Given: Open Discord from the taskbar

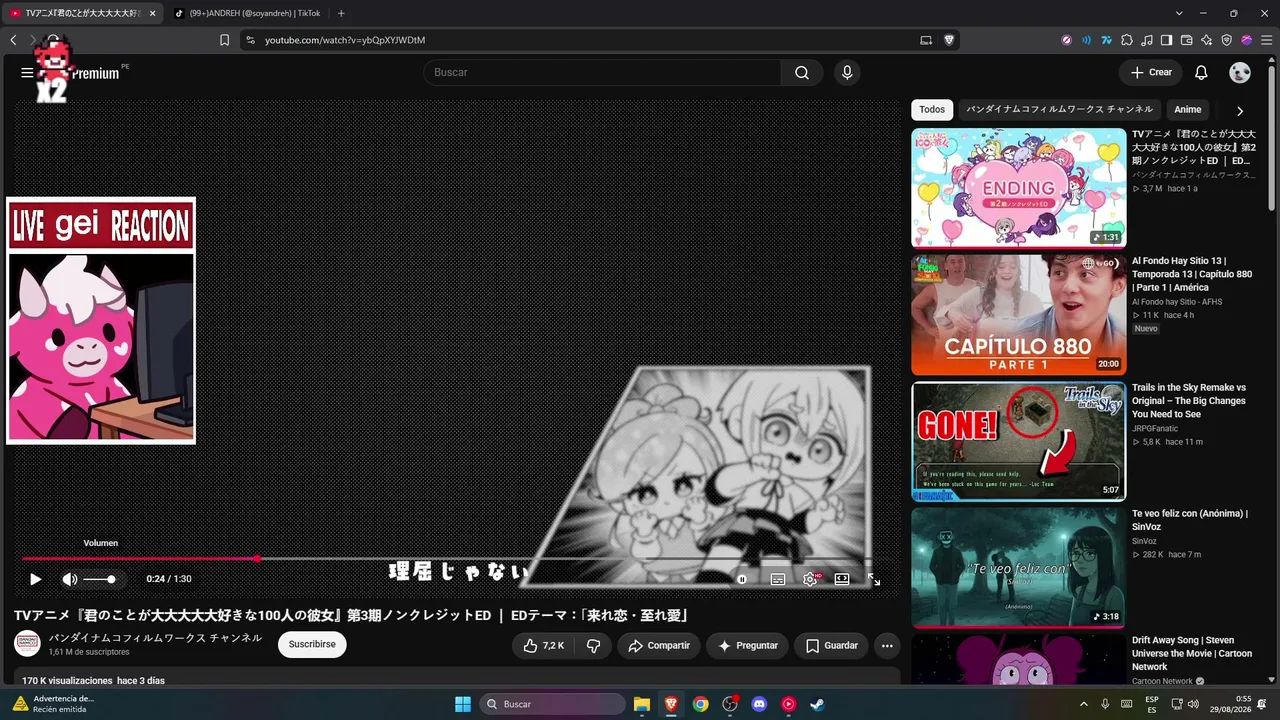Looking at the screenshot, I should click(x=759, y=704).
